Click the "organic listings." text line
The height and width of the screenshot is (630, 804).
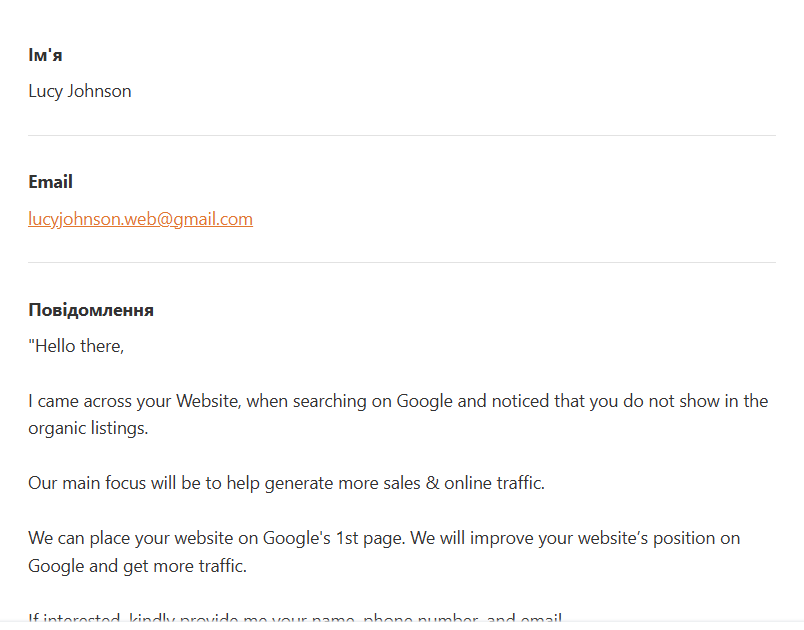click(88, 428)
